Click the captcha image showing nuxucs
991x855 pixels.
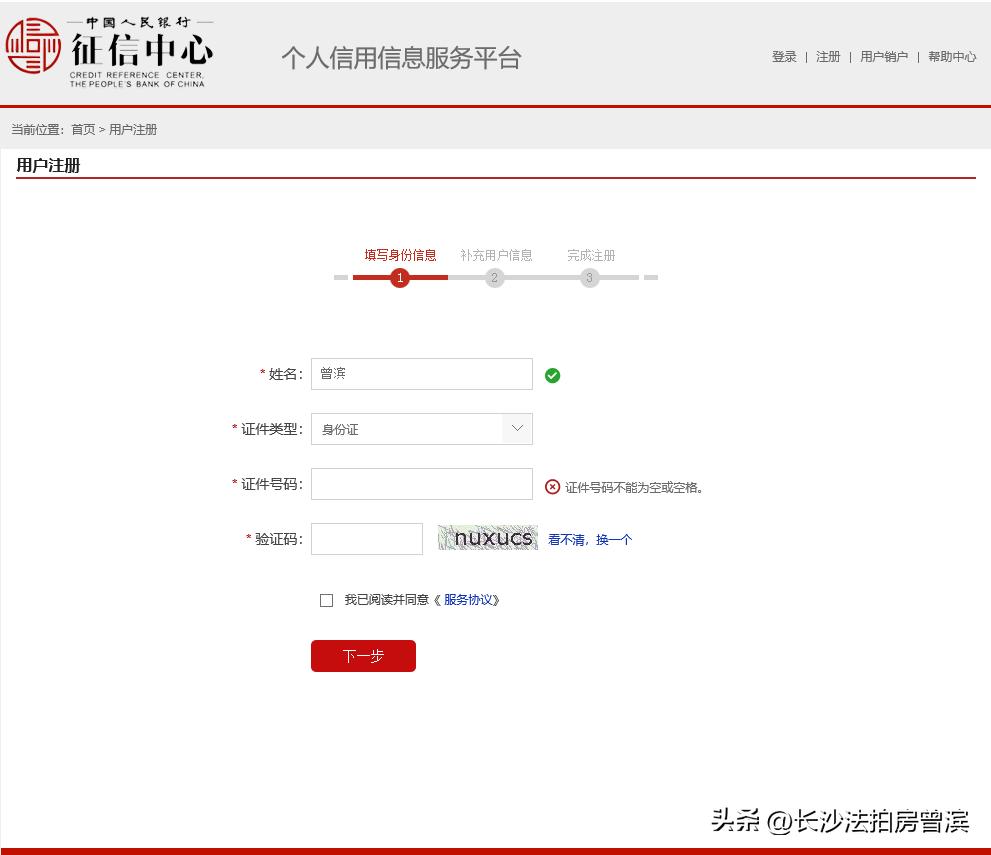[487, 537]
